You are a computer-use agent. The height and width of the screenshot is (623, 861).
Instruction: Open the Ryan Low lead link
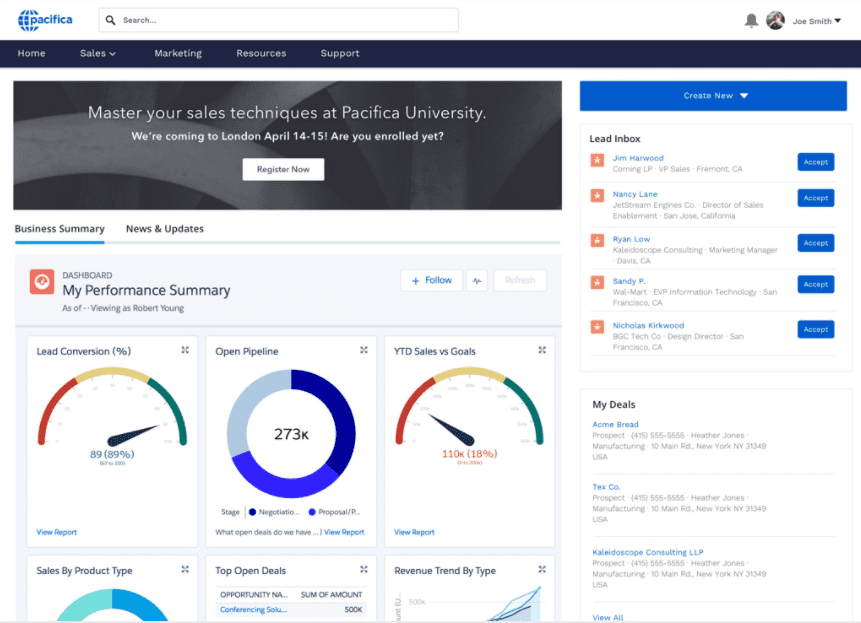(631, 239)
